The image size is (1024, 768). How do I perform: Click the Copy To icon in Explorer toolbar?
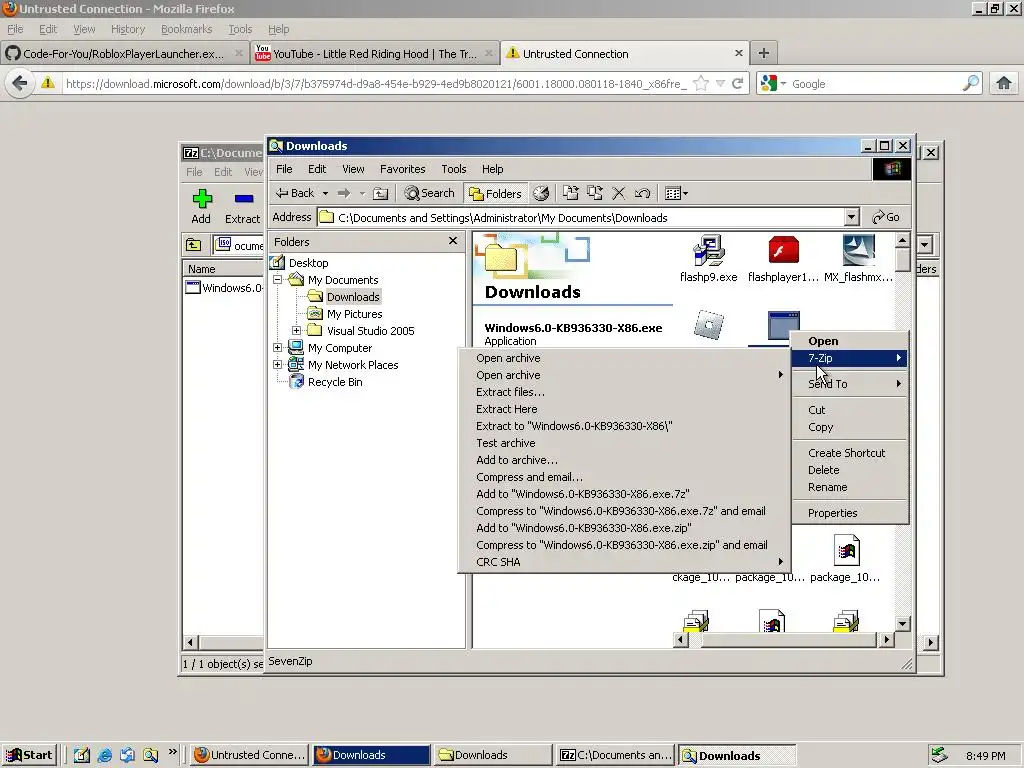pyautogui.click(x=595, y=193)
